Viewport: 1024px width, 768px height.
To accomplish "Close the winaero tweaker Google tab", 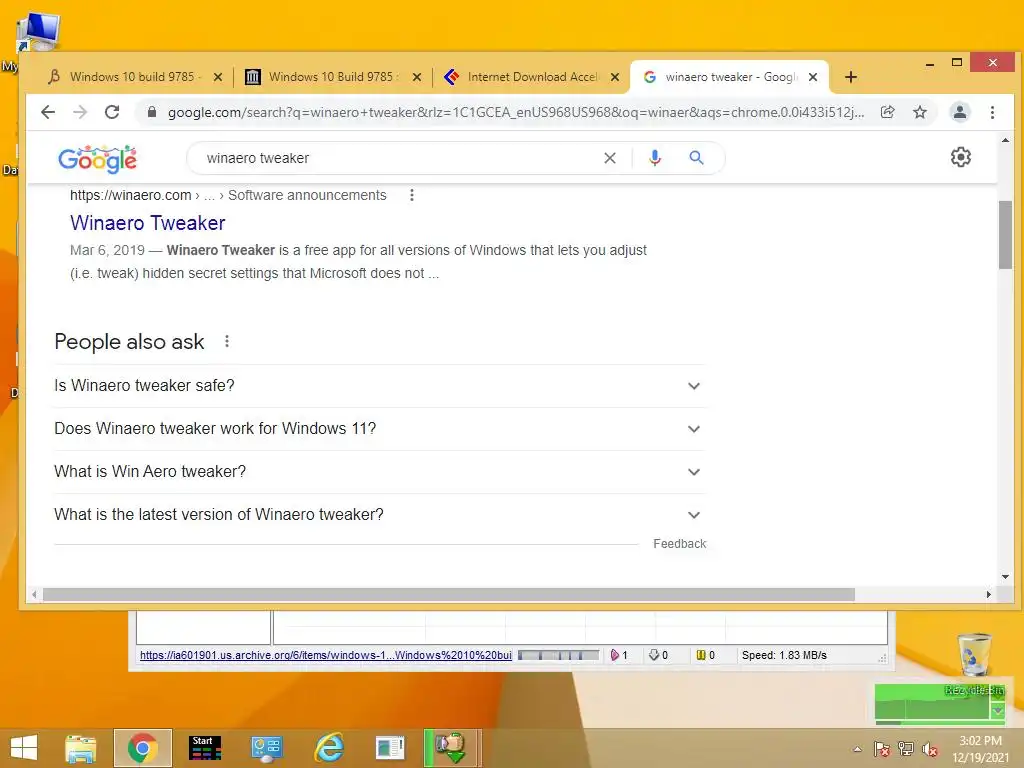I will click(x=812, y=77).
